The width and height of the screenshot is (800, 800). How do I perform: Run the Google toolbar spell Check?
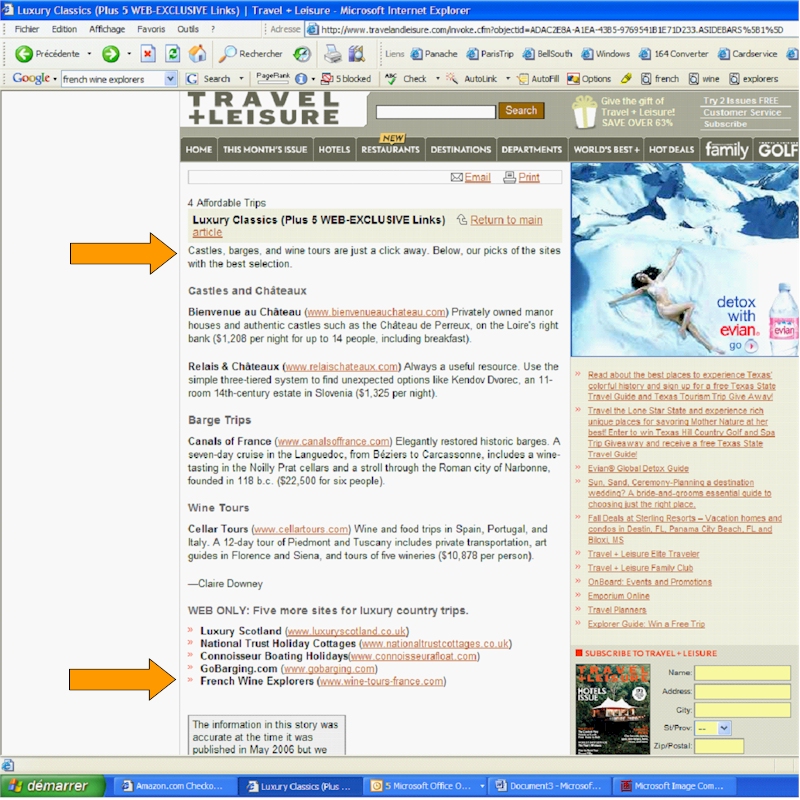(x=406, y=79)
